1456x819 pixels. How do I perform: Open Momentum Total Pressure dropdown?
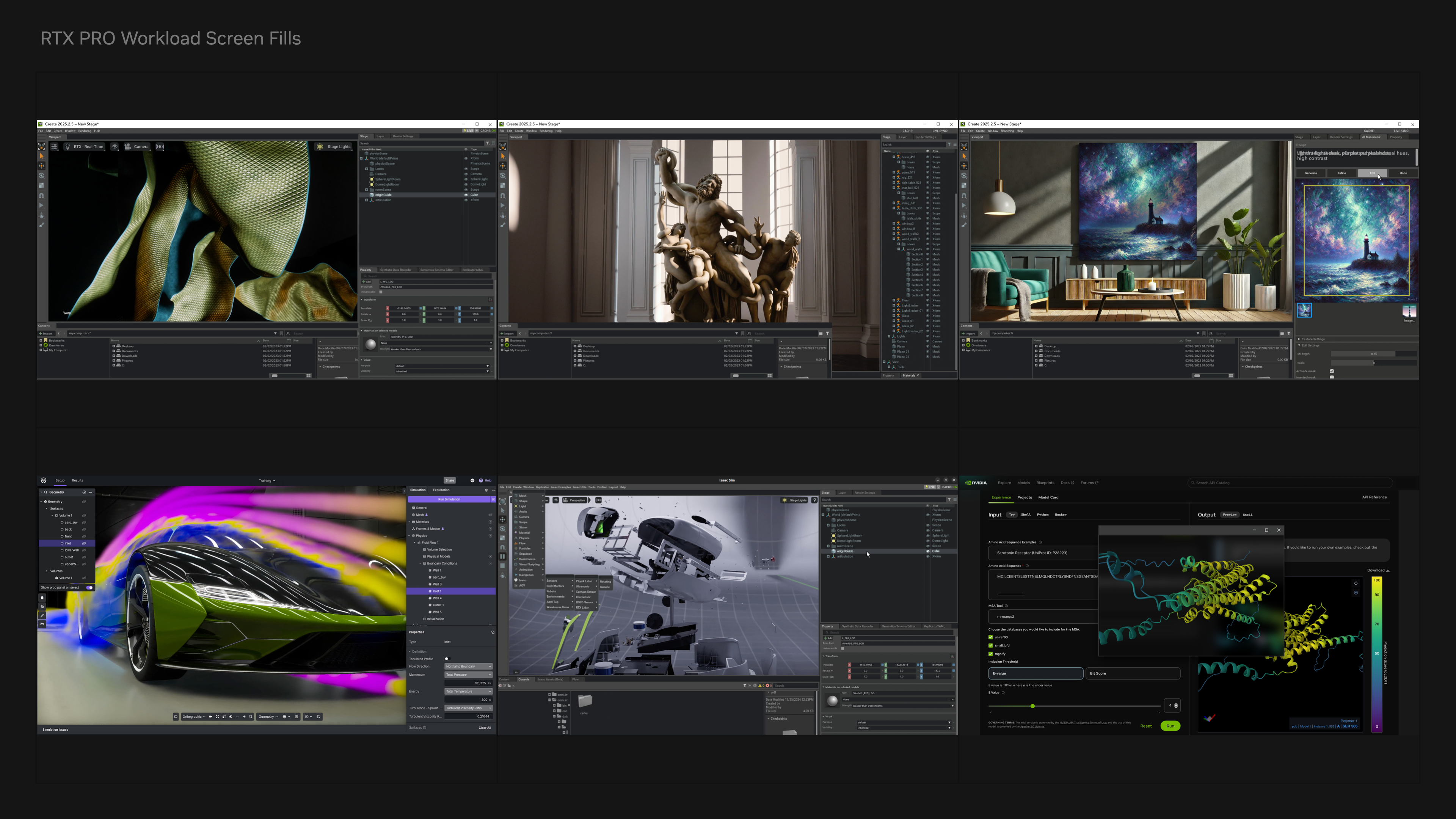468,675
